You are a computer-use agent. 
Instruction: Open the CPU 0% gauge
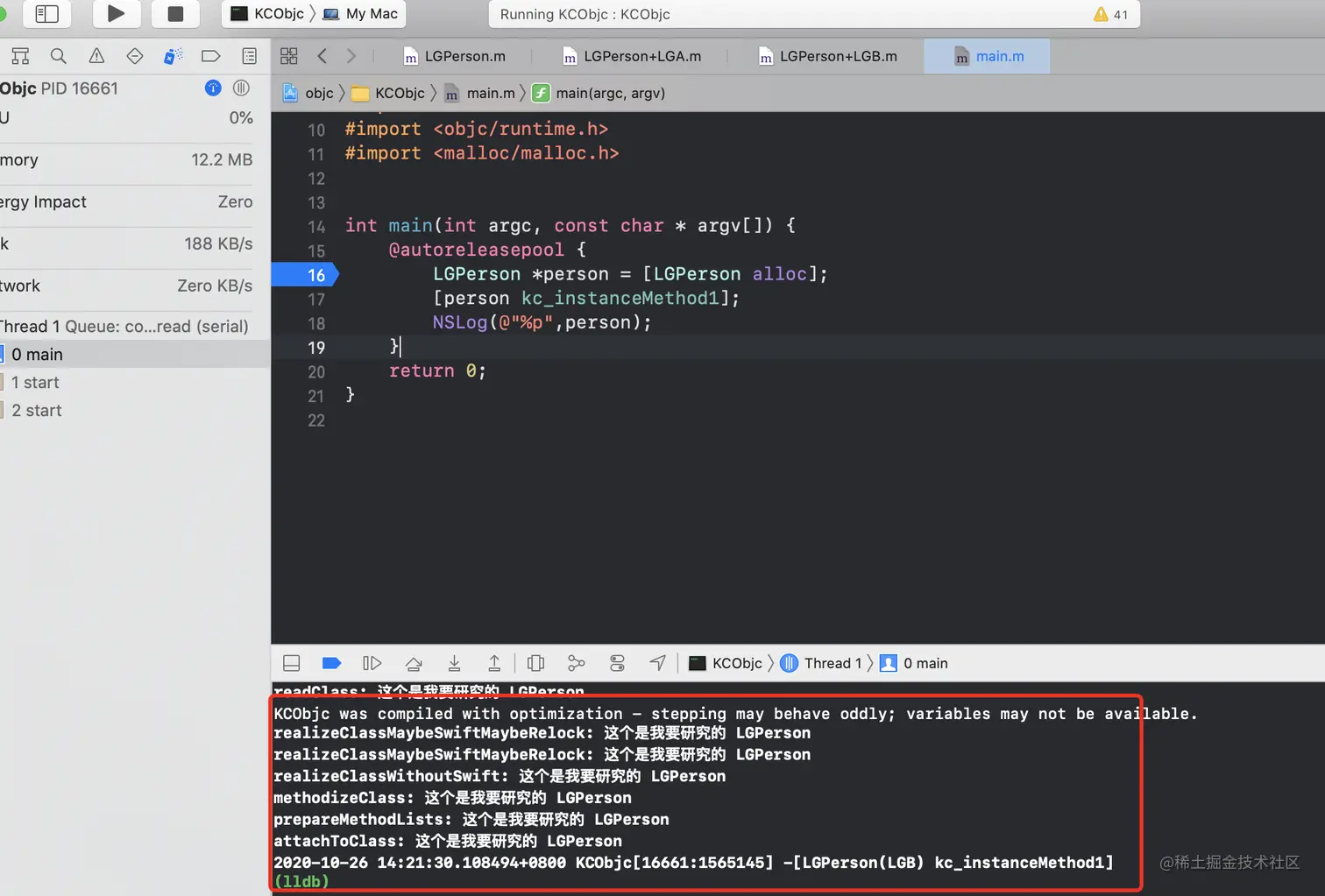tap(126, 118)
